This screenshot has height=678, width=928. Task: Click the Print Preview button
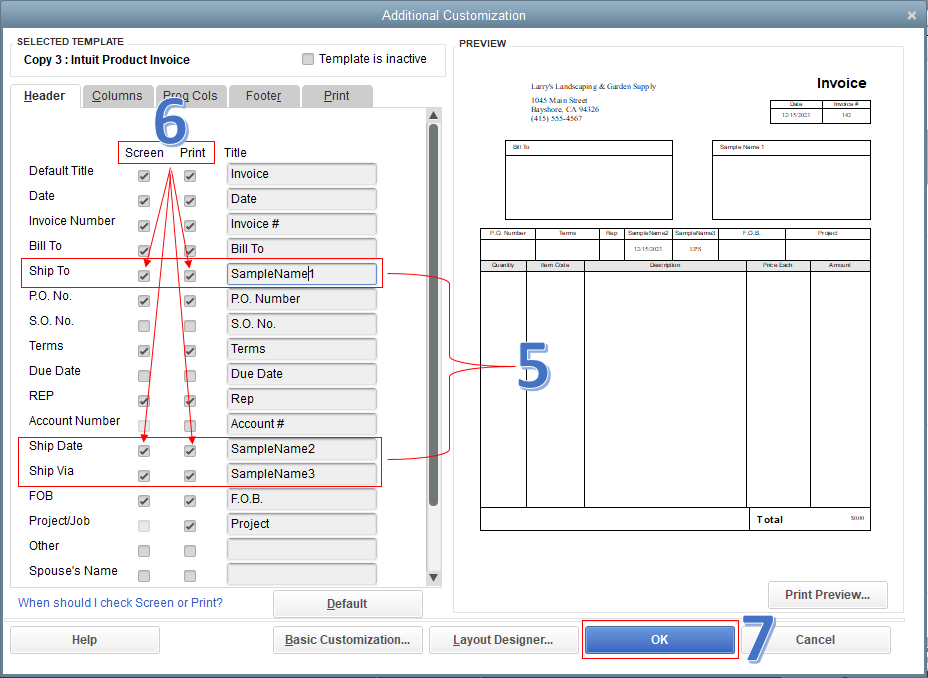pos(827,595)
